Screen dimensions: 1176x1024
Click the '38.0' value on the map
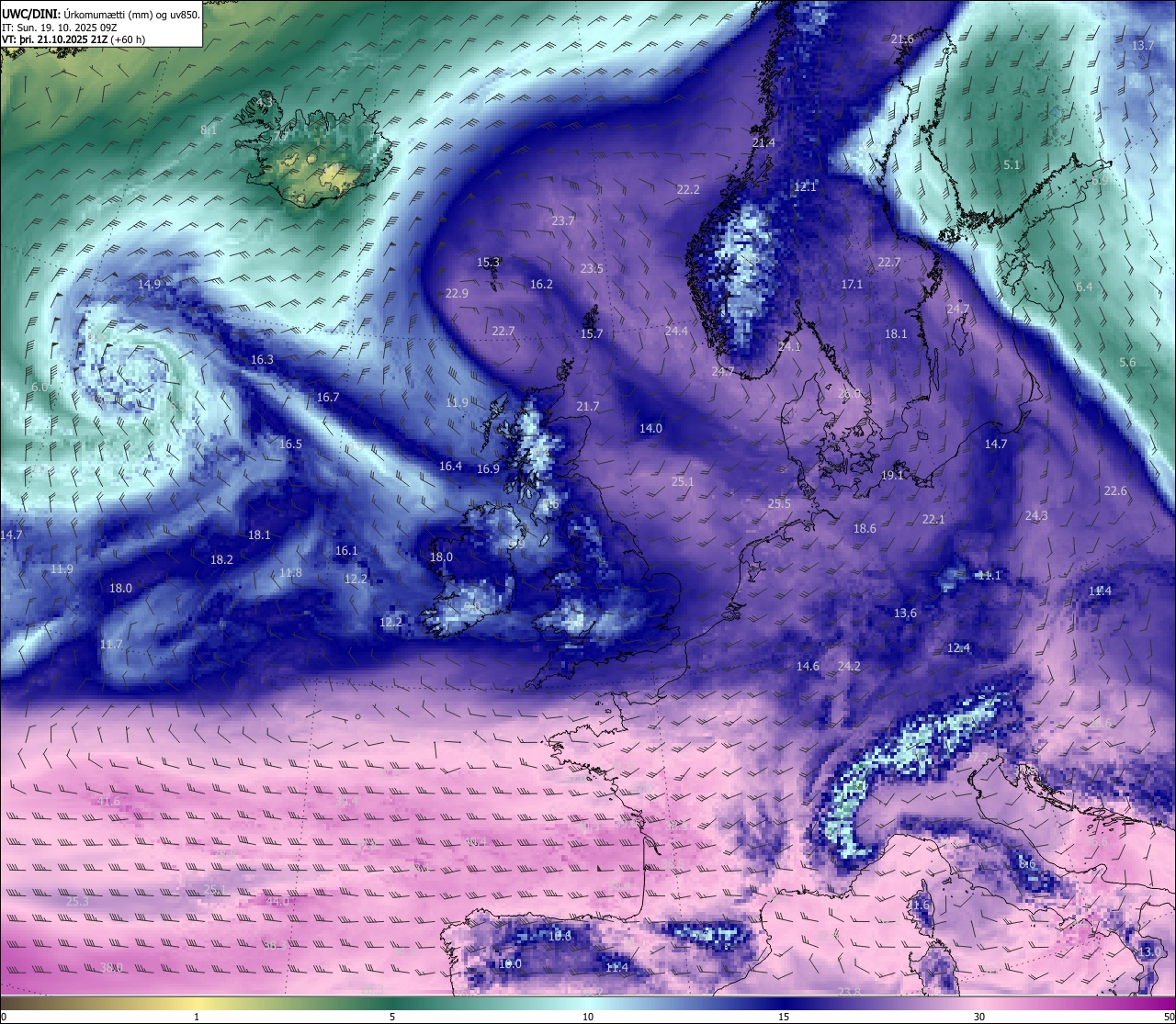pos(111,967)
